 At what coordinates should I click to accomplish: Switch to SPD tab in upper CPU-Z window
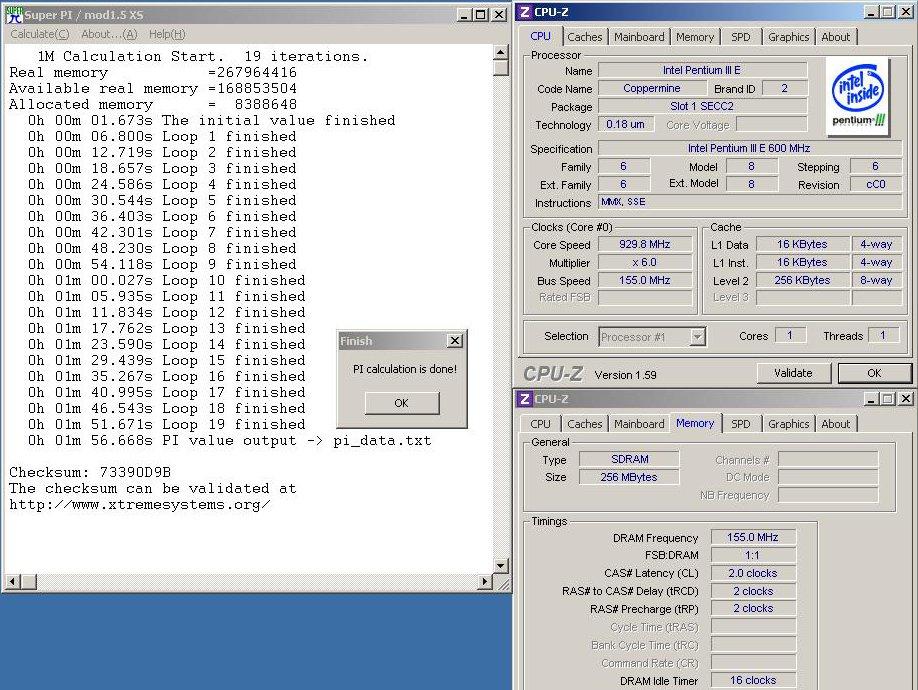pyautogui.click(x=741, y=37)
